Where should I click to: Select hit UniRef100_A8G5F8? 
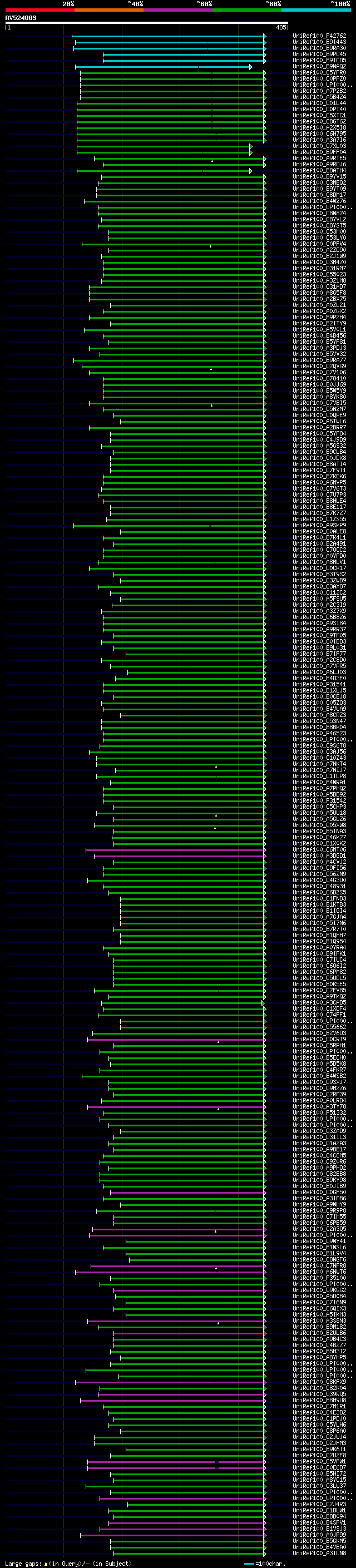tap(319, 293)
